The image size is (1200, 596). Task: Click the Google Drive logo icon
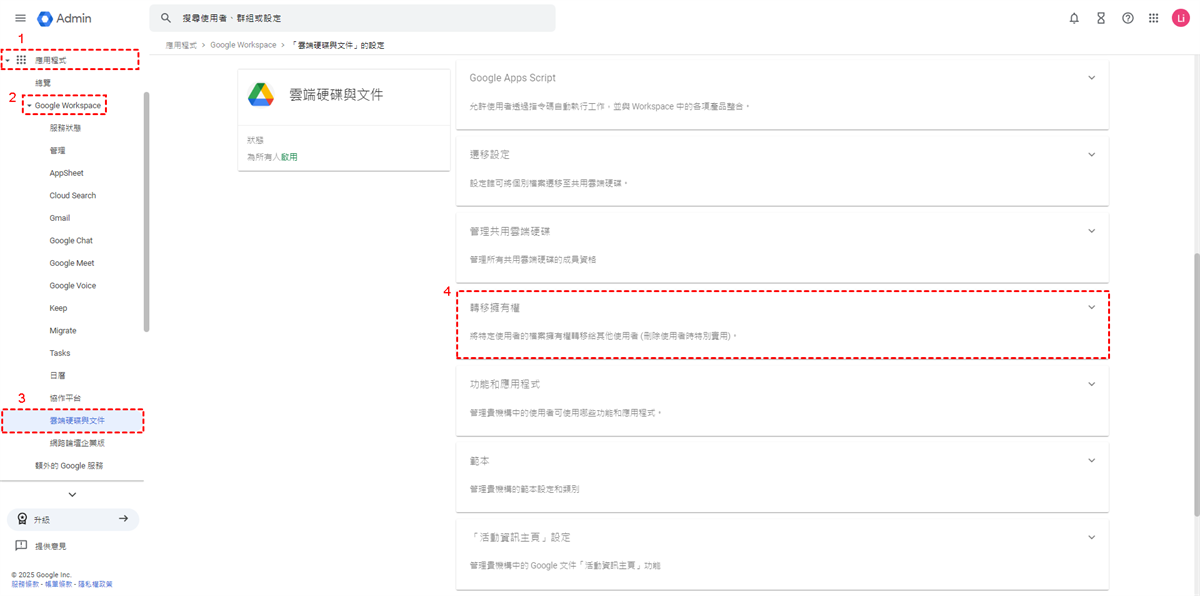261,94
